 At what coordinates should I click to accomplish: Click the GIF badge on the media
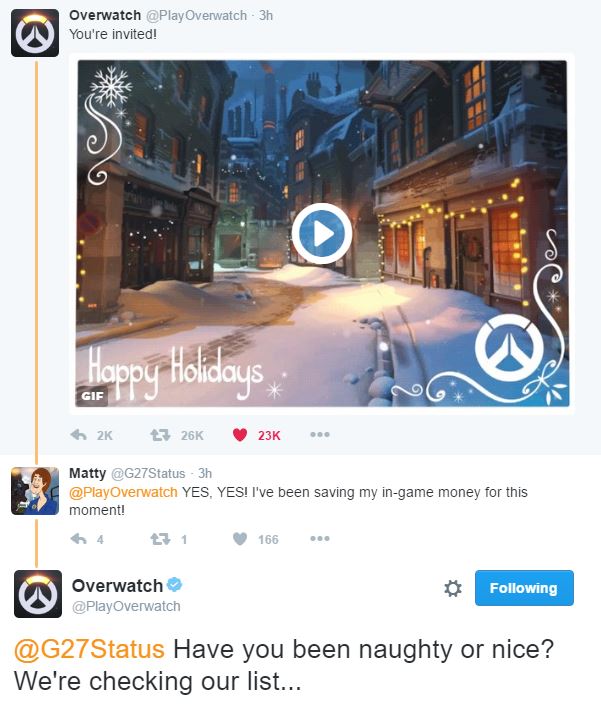[92, 396]
